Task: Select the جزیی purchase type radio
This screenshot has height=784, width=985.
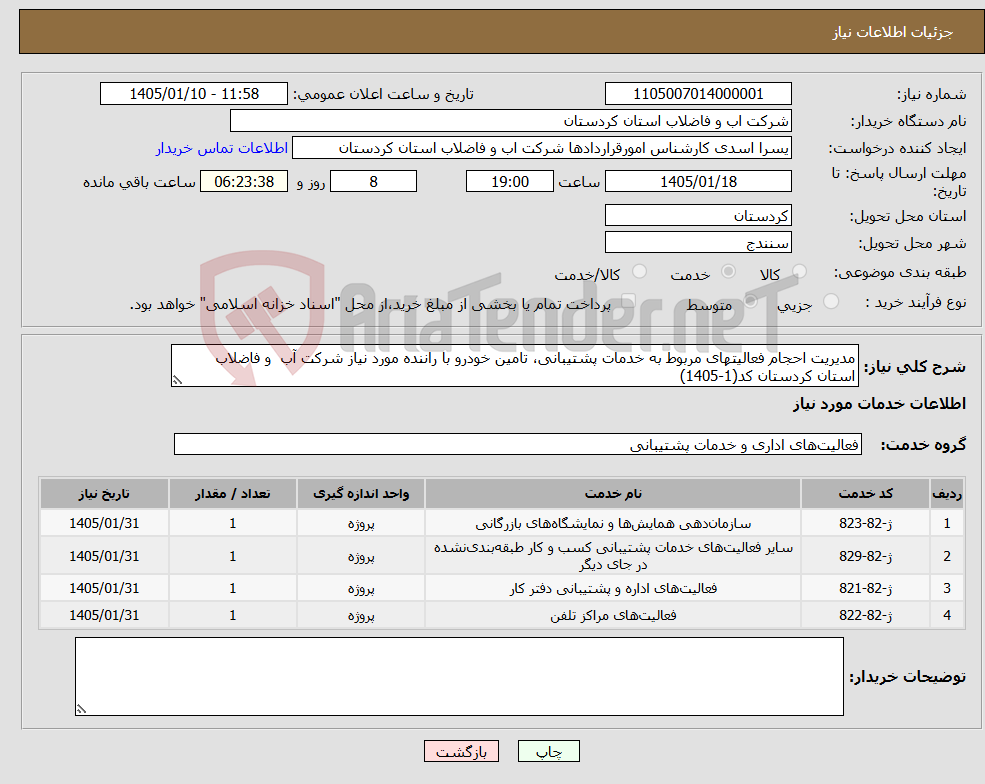Action: (830, 302)
